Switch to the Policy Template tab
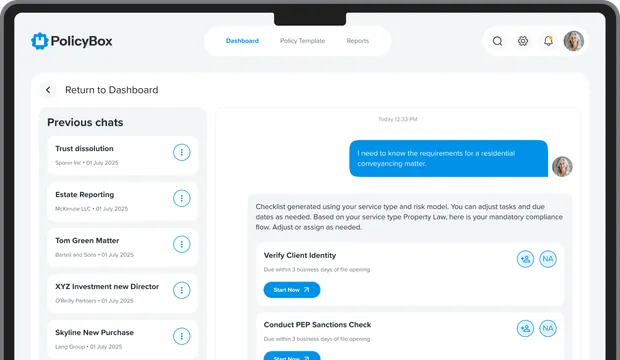This screenshot has width=620, height=360. tap(302, 41)
